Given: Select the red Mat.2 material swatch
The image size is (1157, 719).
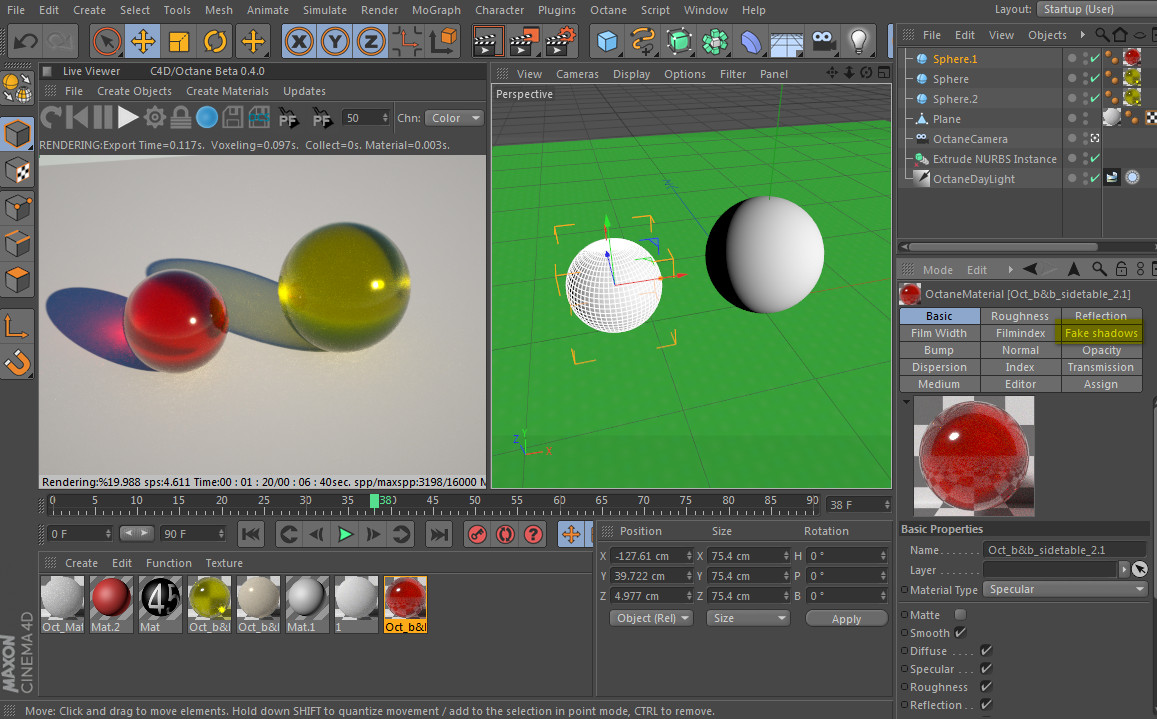Looking at the screenshot, I should click(x=111, y=605).
